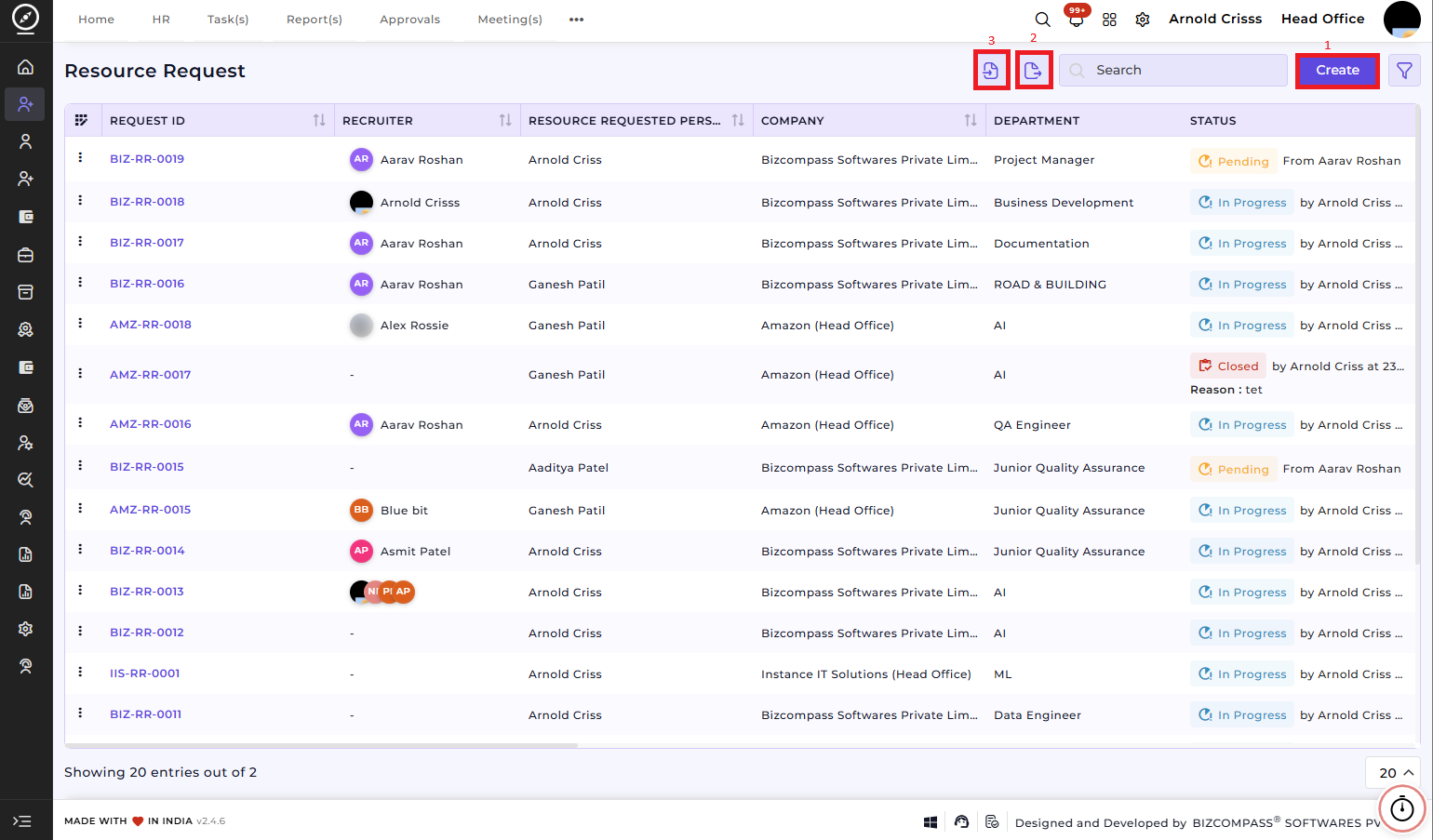Open the Home menu item
The width and height of the screenshot is (1433, 840).
pos(96,20)
